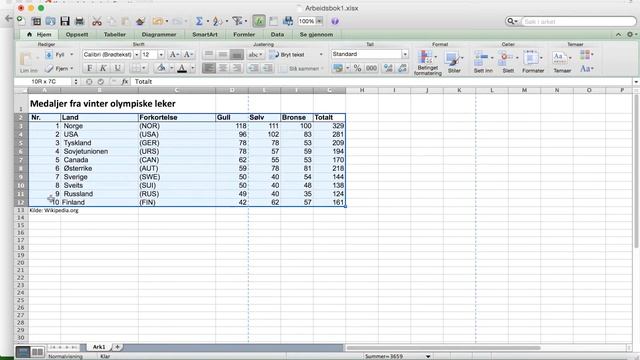
Task: Click Betinget formatering button
Action: coord(427,62)
